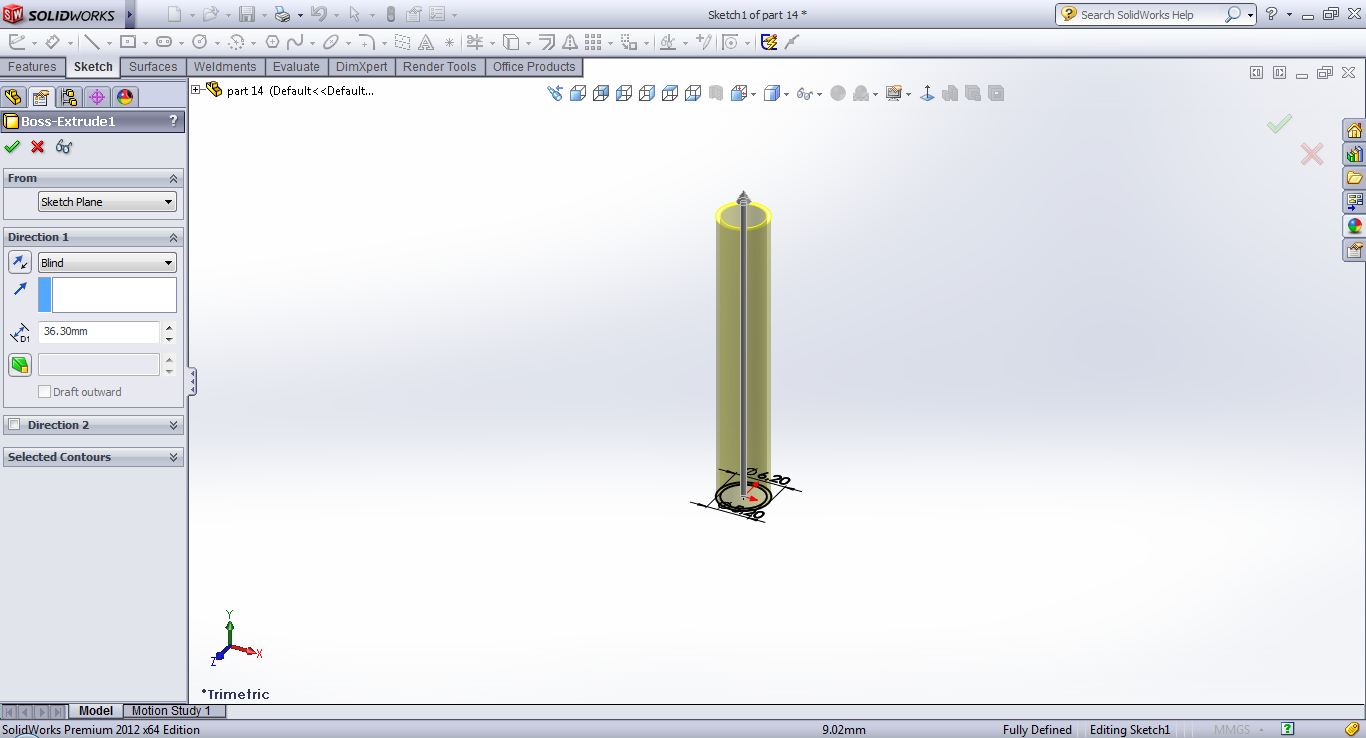1366x738 pixels.
Task: Expand the Selected Contours section
Action: tap(174, 457)
